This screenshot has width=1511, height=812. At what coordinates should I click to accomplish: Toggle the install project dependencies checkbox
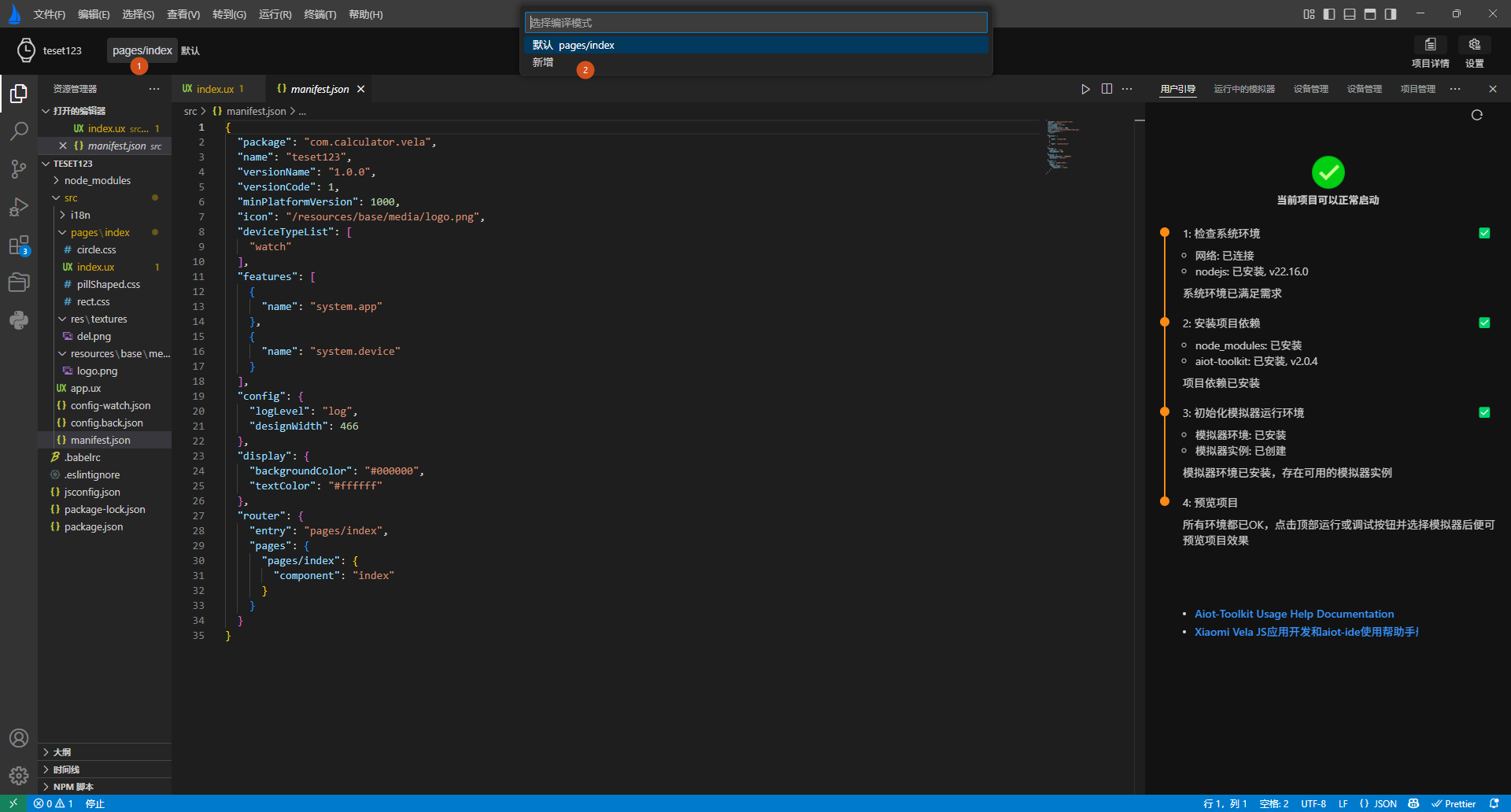coord(1484,323)
